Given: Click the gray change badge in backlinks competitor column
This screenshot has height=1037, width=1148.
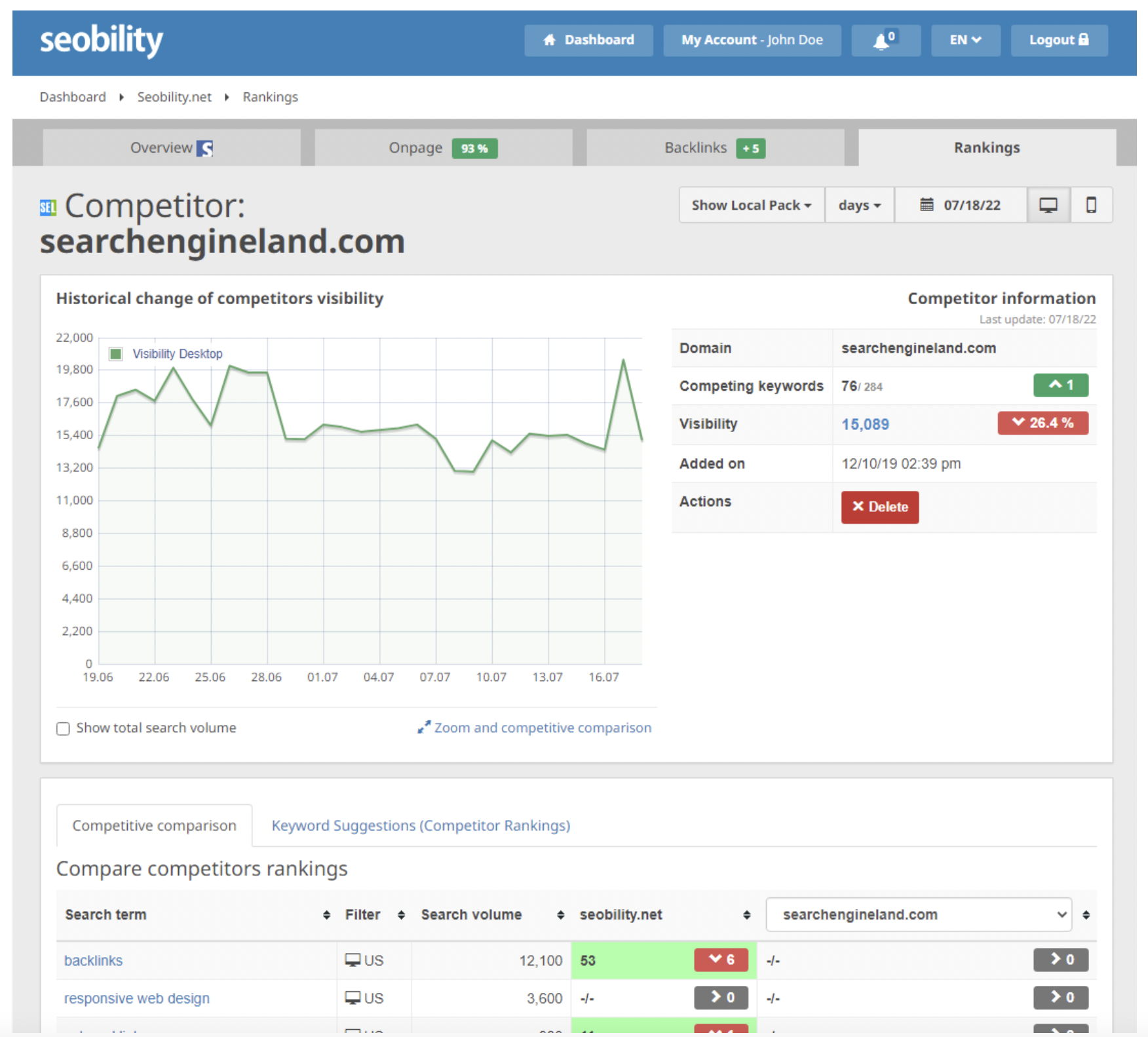Looking at the screenshot, I should [x=1061, y=960].
